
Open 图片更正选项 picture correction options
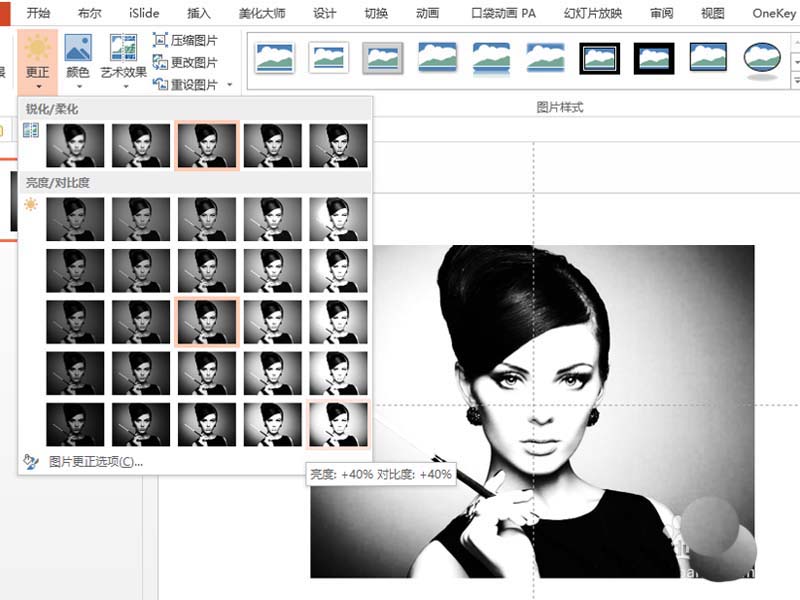[x=95, y=462]
